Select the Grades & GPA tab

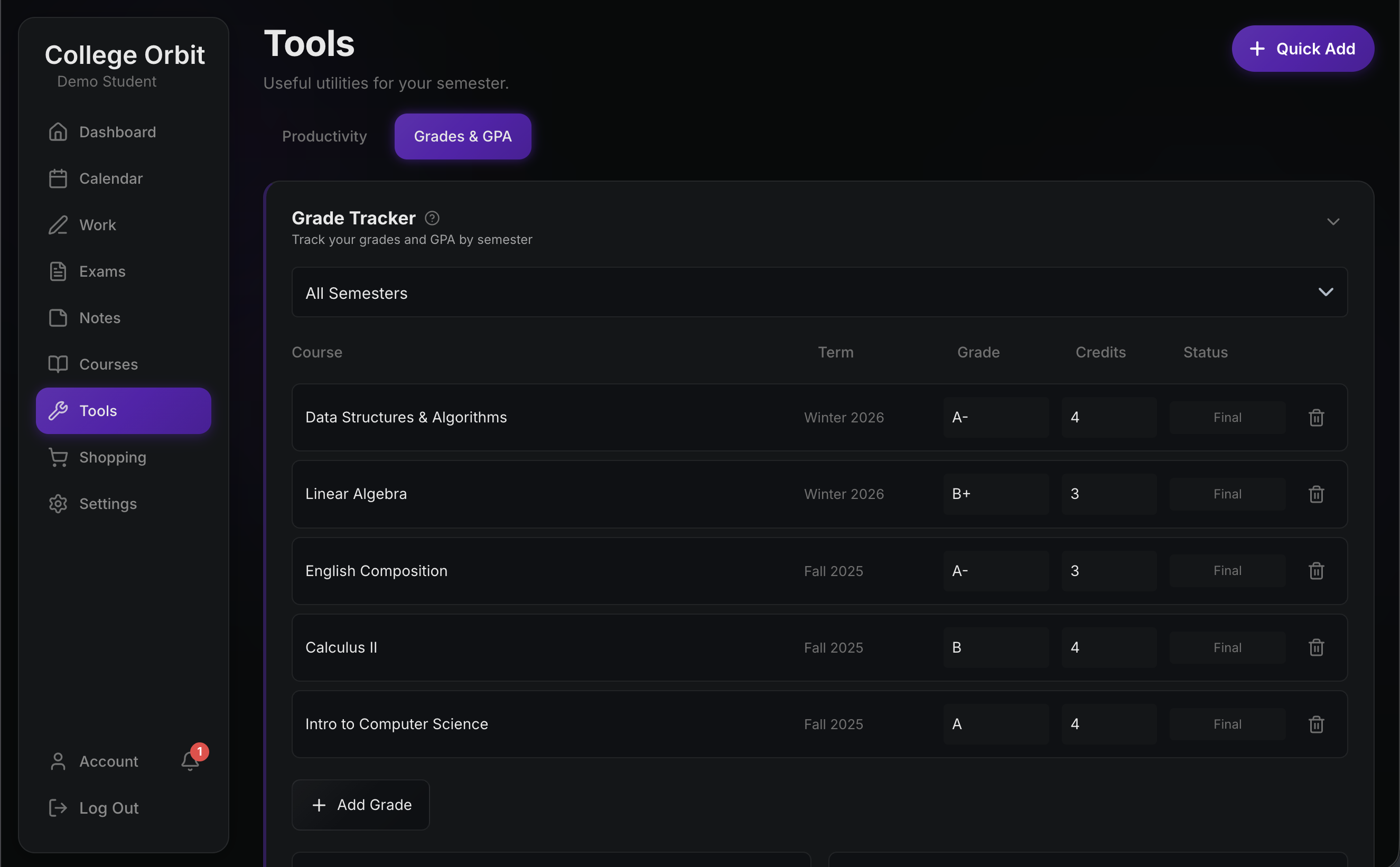pos(462,136)
